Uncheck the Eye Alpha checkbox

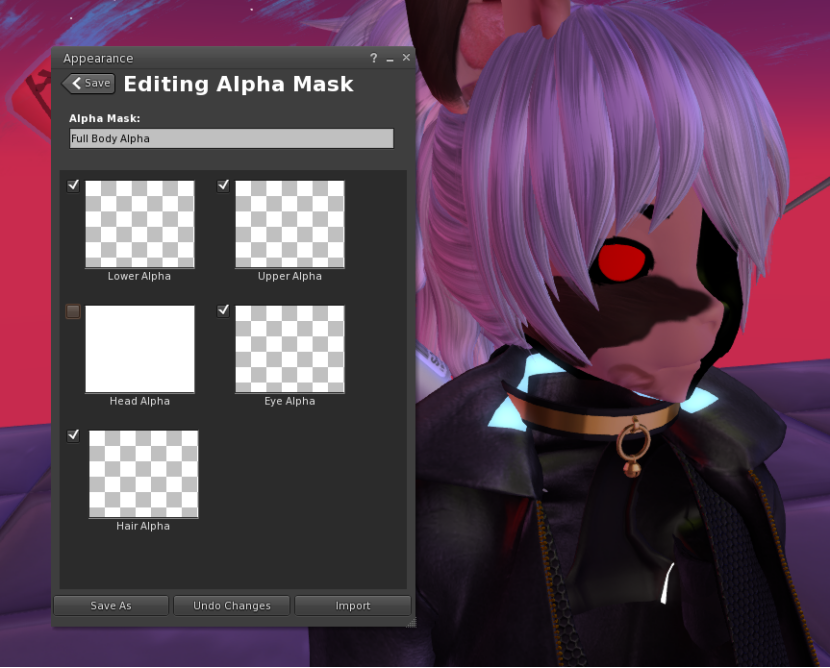[223, 310]
